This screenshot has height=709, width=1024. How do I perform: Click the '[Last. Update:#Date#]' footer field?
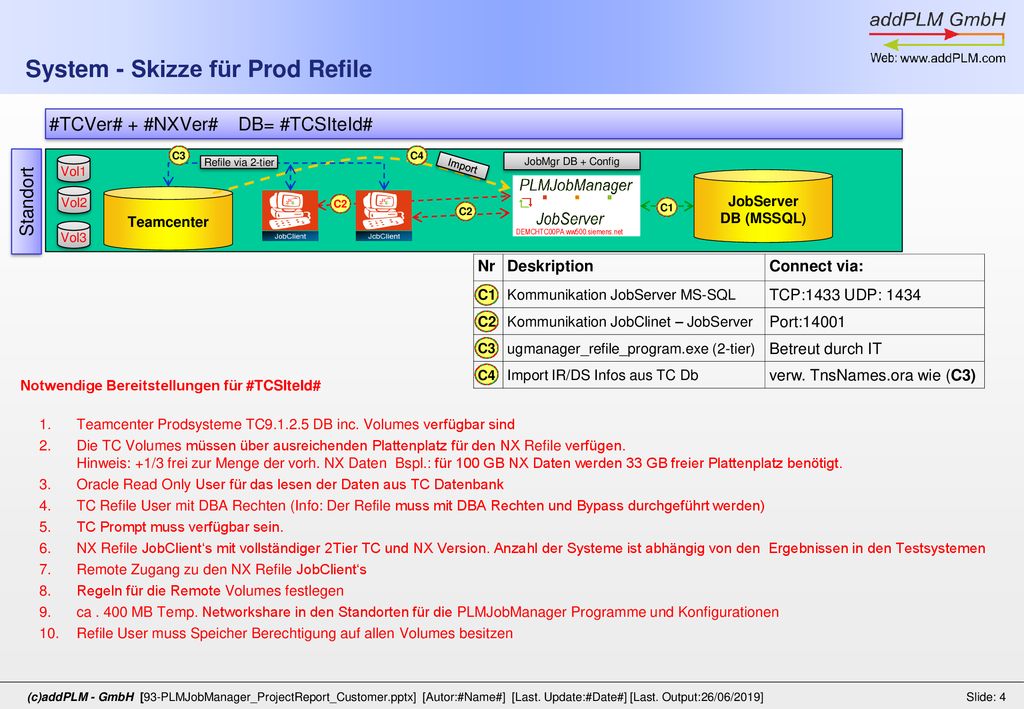click(x=569, y=697)
